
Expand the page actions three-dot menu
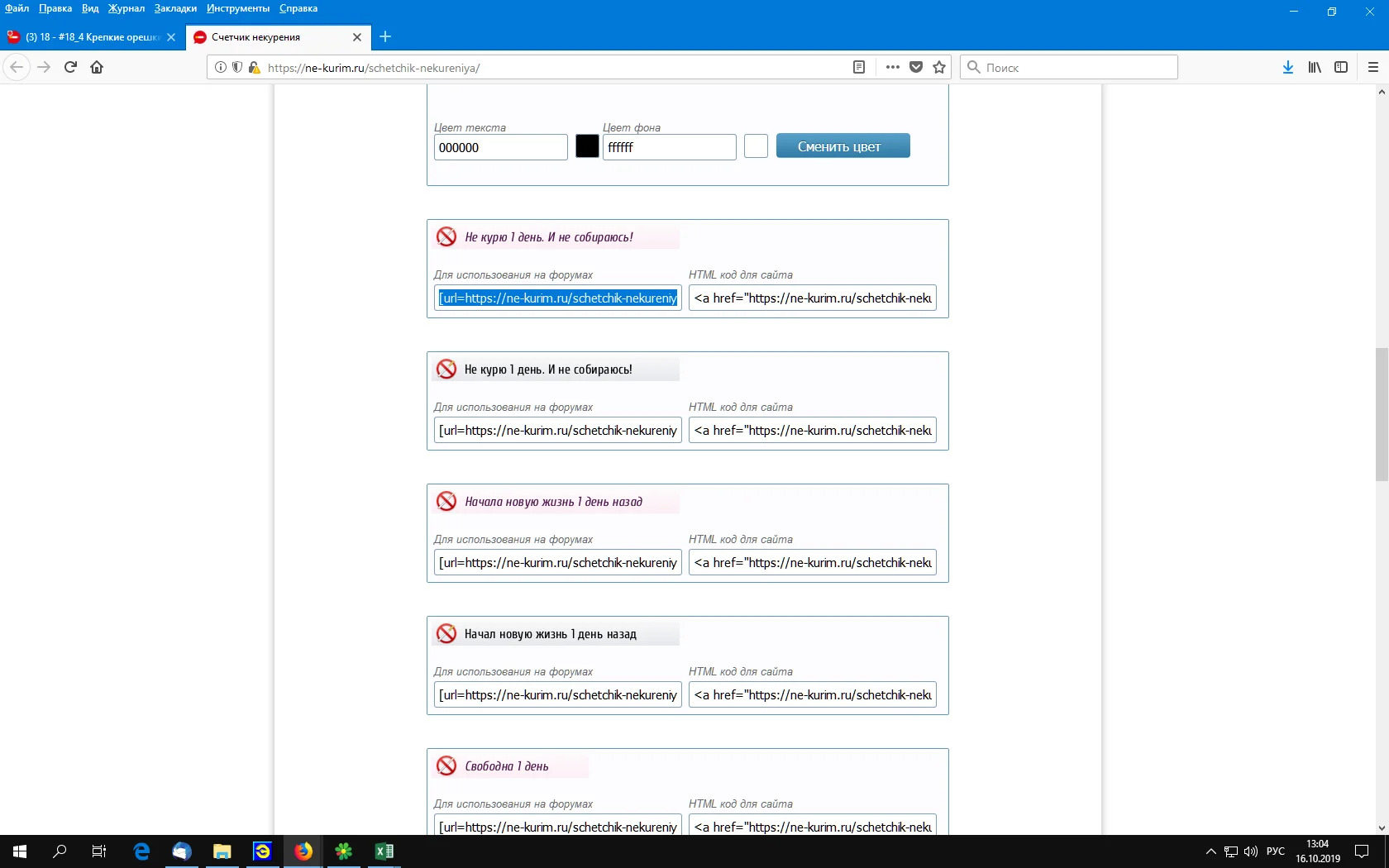point(892,67)
